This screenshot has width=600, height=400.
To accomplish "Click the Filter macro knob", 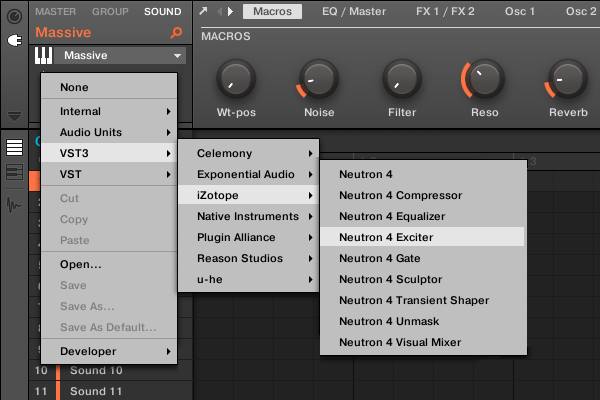I will click(x=402, y=79).
